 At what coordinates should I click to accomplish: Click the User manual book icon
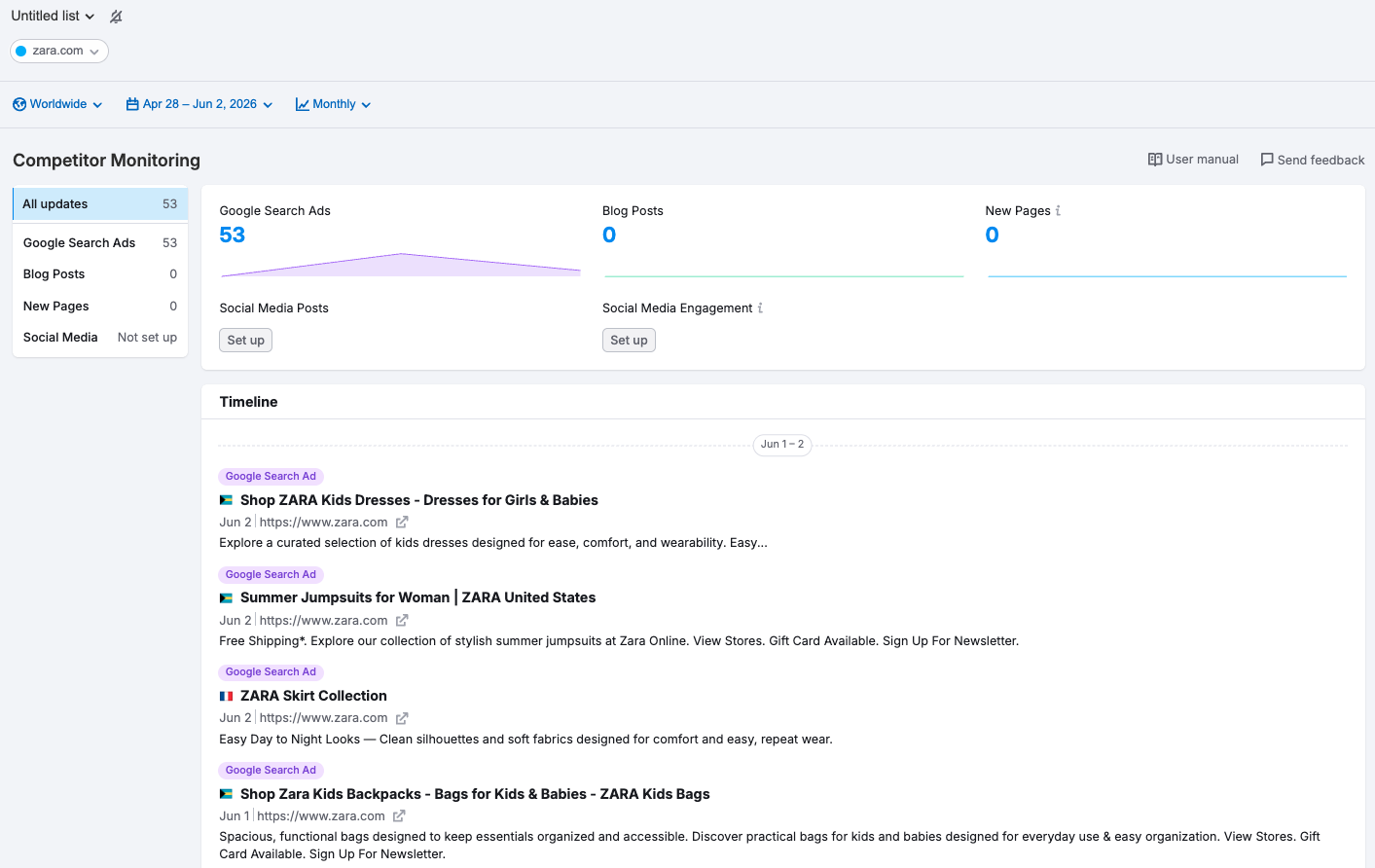(x=1155, y=160)
